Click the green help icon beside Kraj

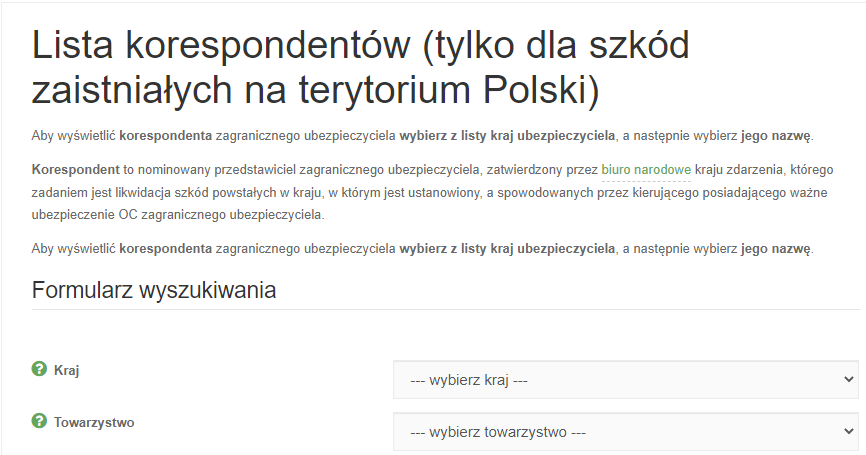[39, 369]
